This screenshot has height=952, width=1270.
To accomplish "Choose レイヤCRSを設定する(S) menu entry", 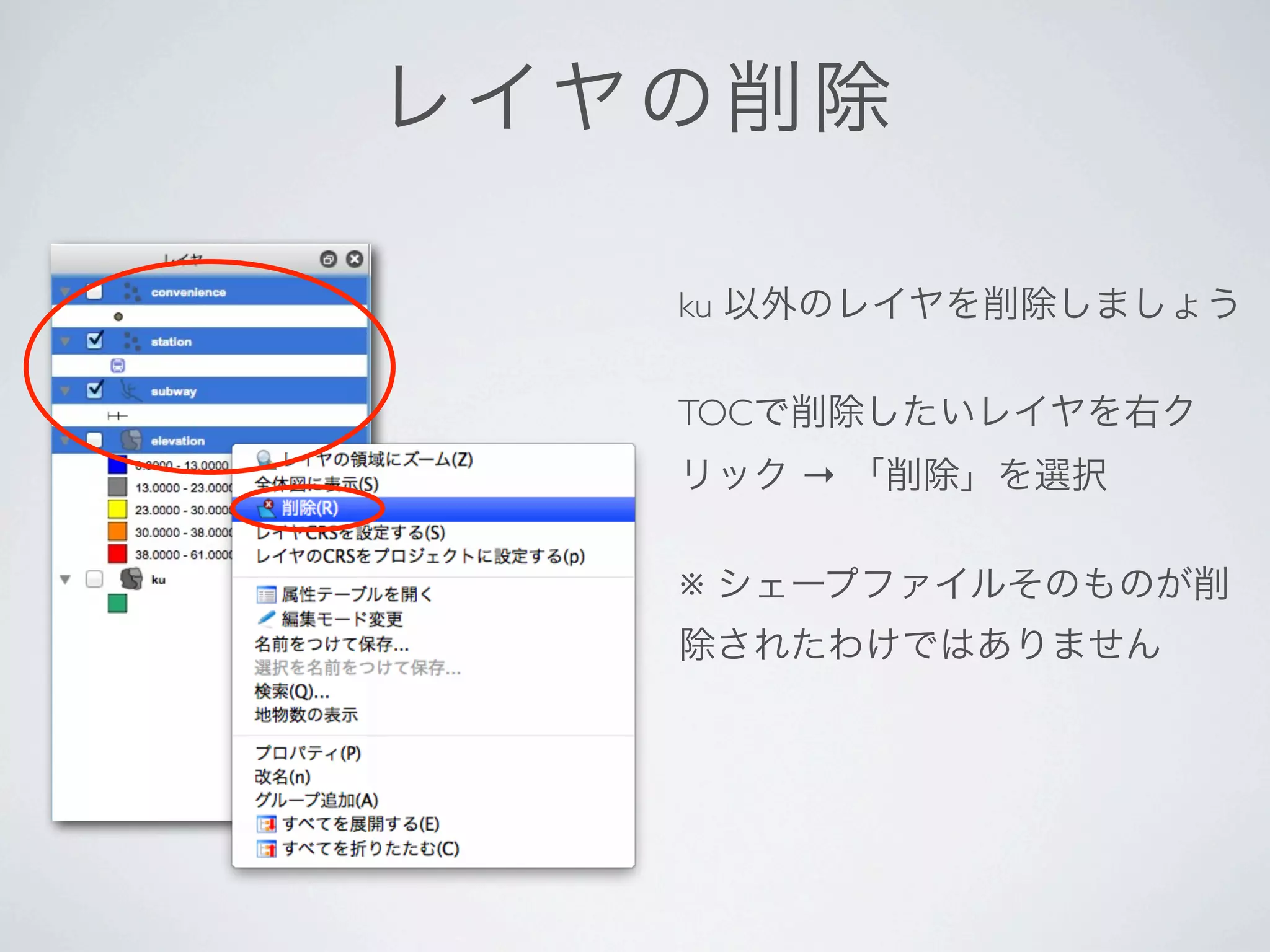I will point(433,532).
